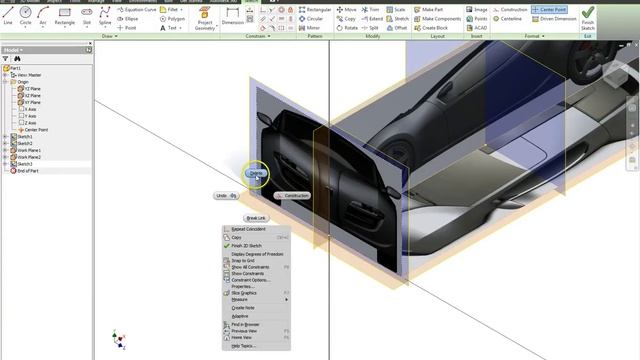
Task: Click the Make Part tool
Action: [x=429, y=9]
